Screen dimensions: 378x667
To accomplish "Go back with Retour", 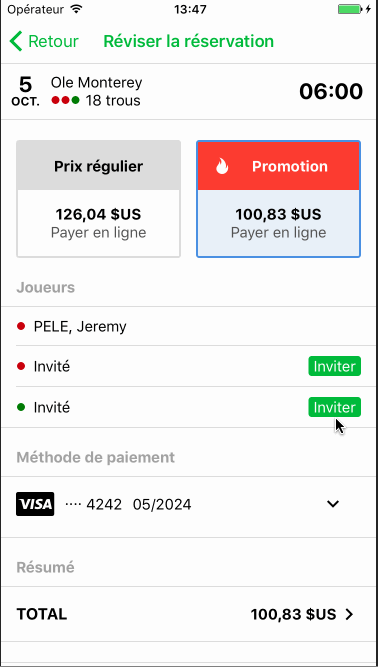I will click(44, 41).
